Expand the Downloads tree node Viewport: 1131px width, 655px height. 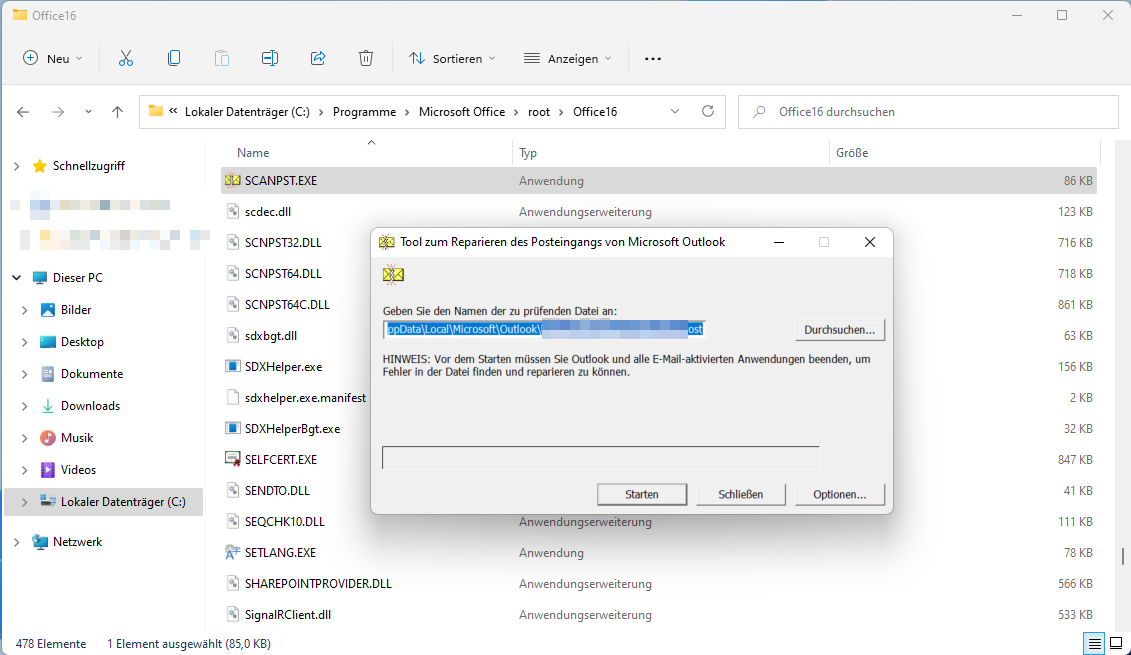pos(25,406)
